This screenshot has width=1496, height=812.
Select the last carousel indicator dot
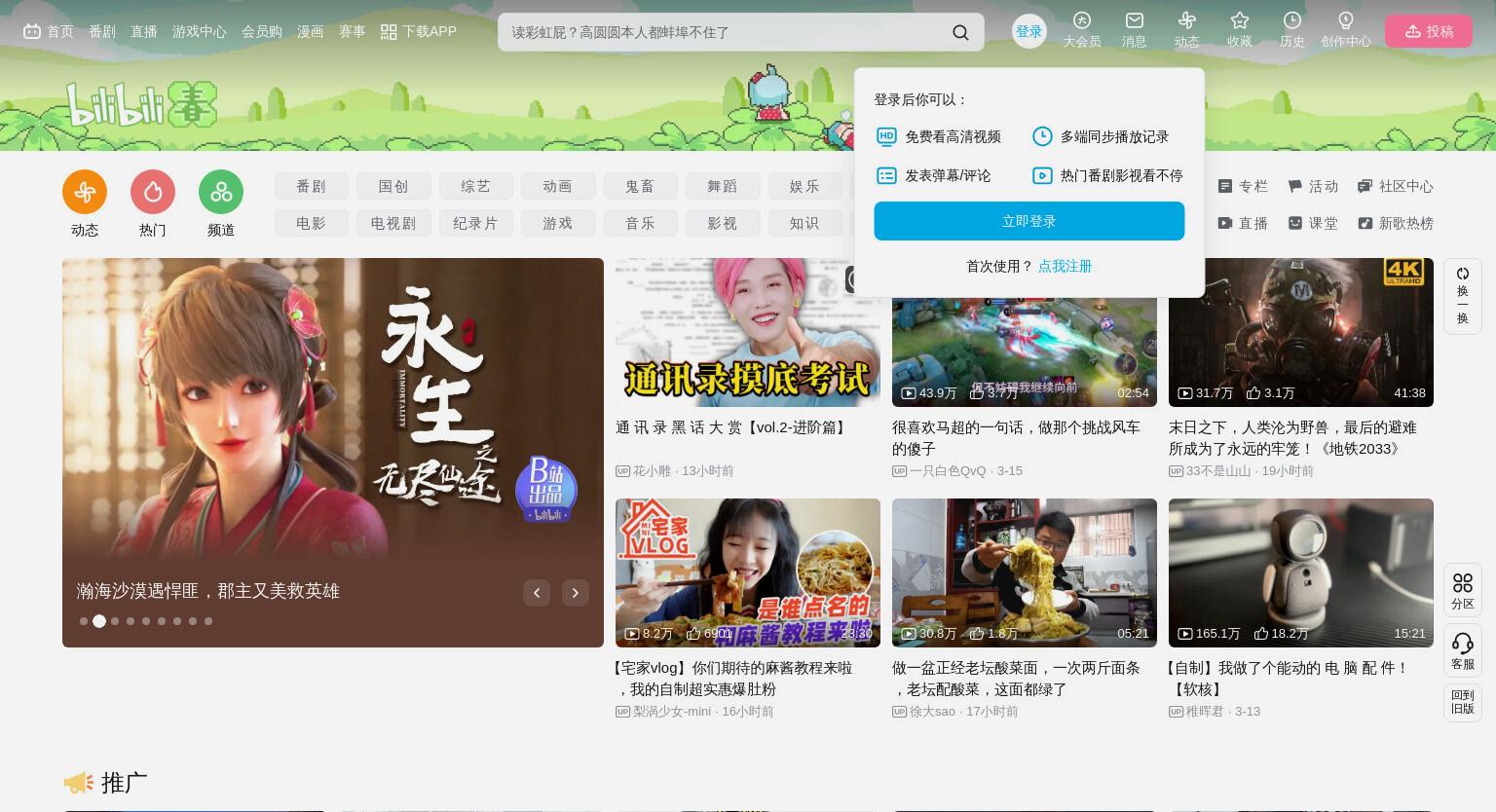(x=208, y=621)
